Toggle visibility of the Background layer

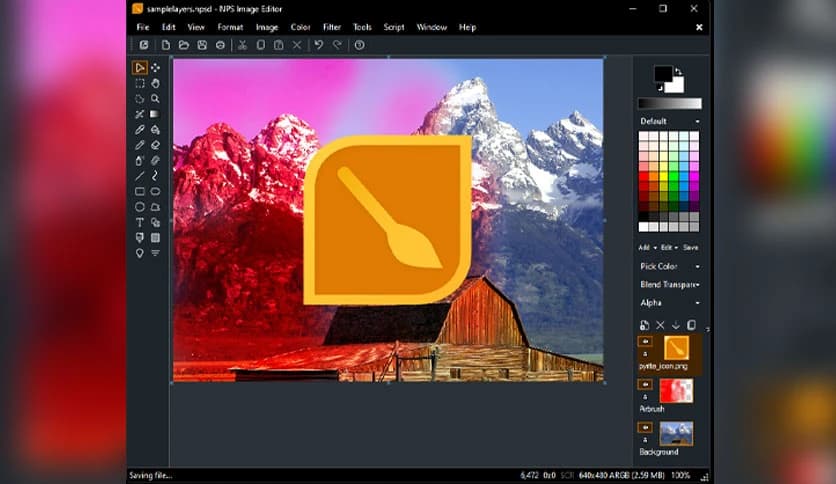pyautogui.click(x=645, y=427)
